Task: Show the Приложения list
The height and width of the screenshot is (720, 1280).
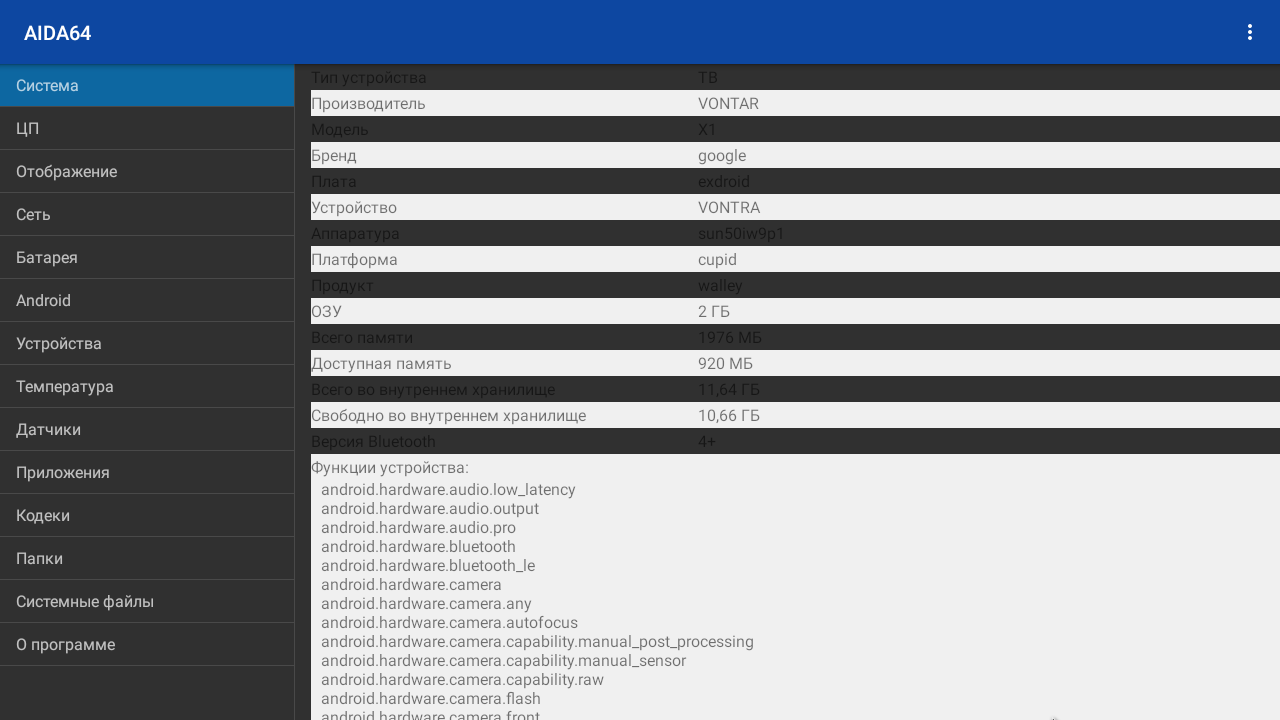Action: point(147,473)
